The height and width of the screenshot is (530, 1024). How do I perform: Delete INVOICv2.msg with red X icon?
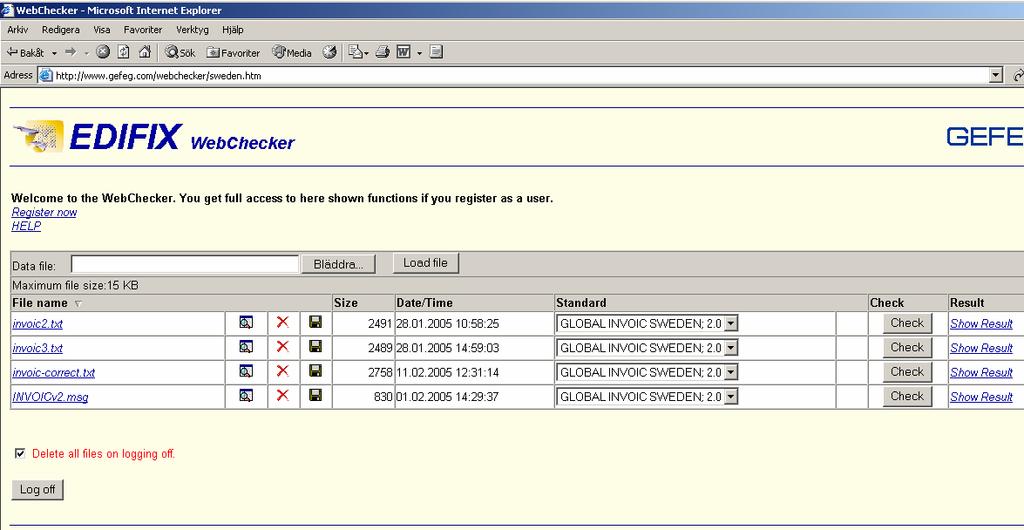point(283,395)
